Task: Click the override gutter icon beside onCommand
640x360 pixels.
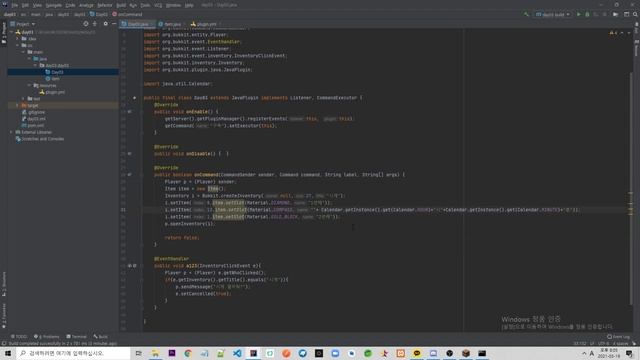Action: [x=129, y=175]
